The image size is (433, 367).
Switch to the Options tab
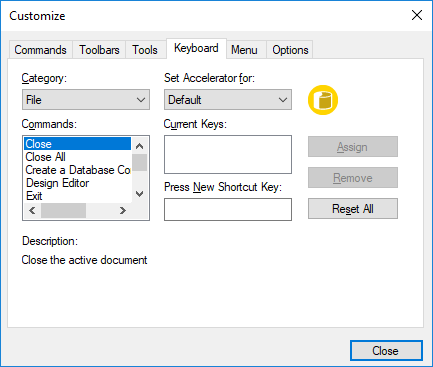click(290, 50)
